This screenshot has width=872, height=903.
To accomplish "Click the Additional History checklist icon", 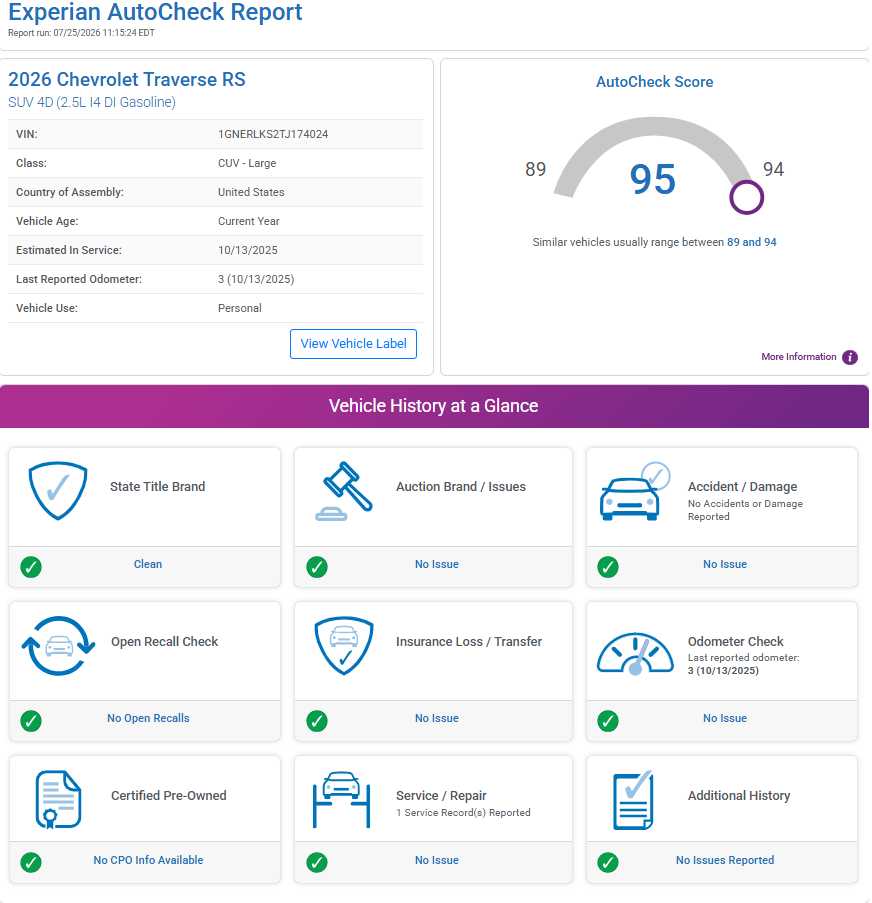I will pos(633,800).
